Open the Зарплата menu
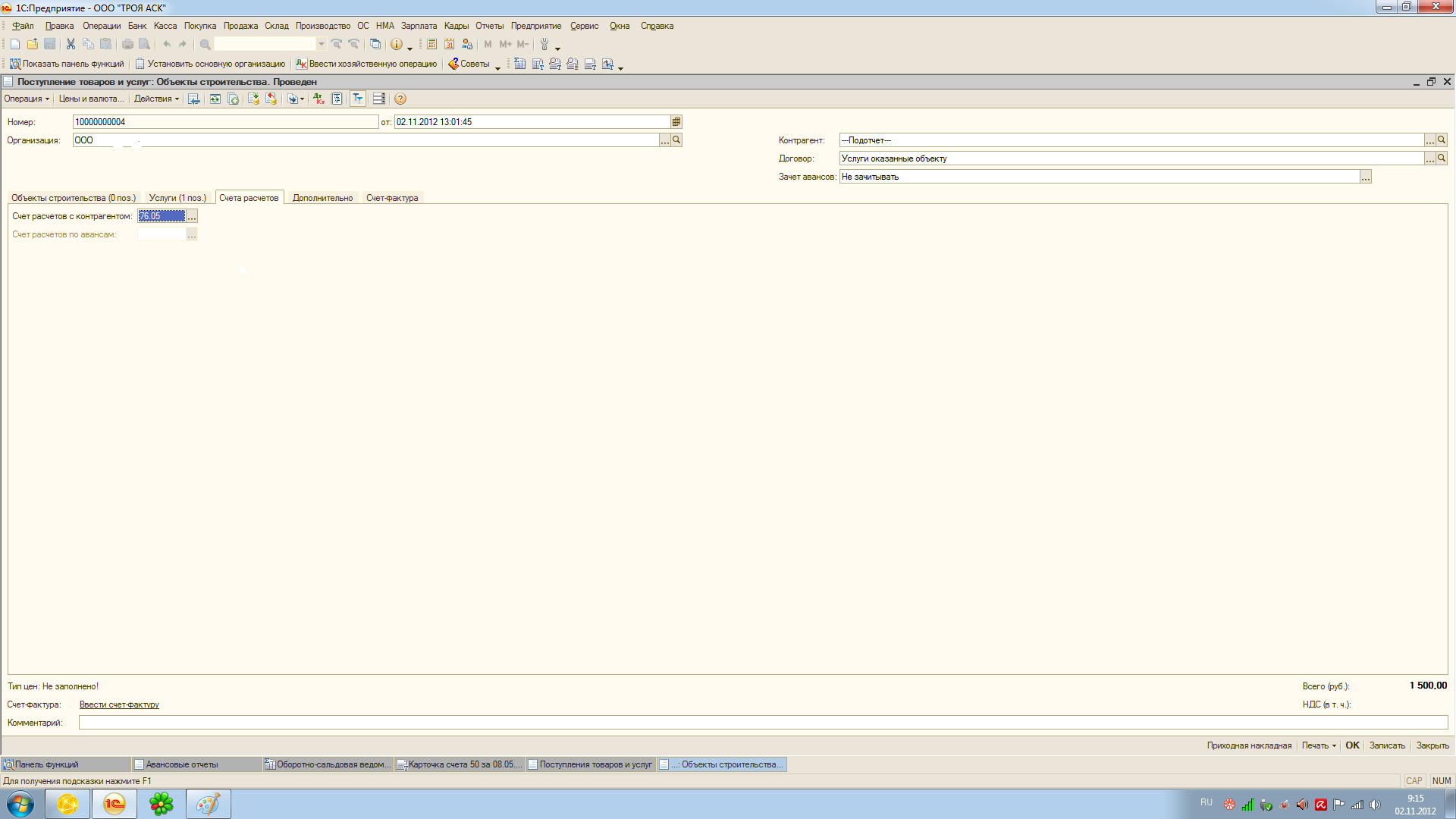Viewport: 1456px width, 819px height. (419, 26)
